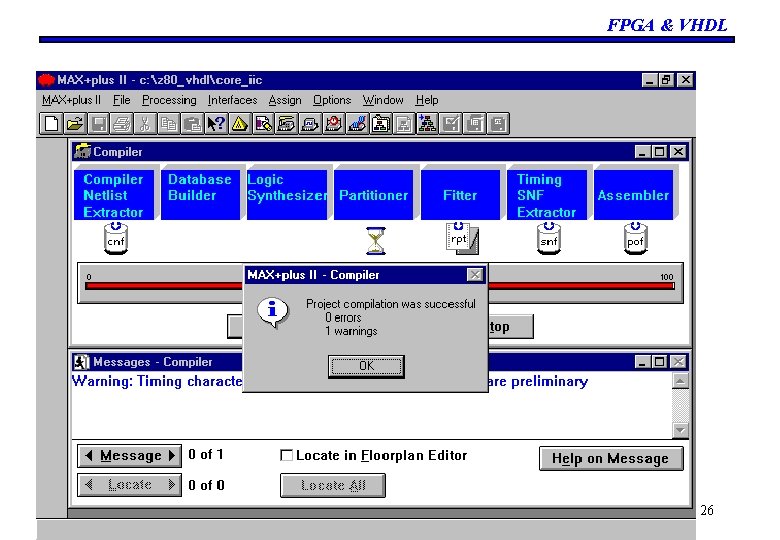Open the snf file icon under Timing SNF Extractor

549,239
